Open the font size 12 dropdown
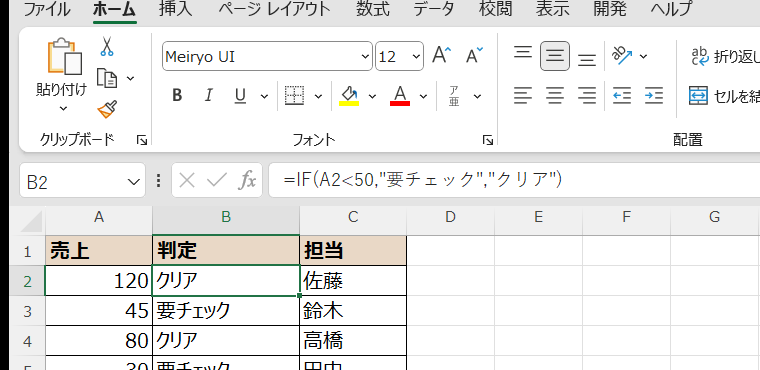This screenshot has height=370, width=760. pyautogui.click(x=416, y=57)
